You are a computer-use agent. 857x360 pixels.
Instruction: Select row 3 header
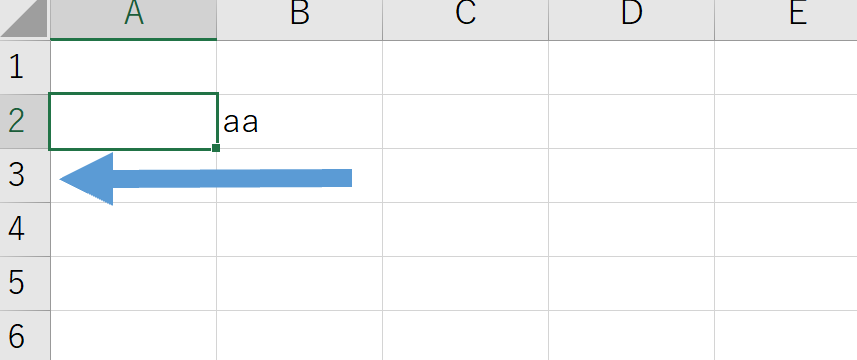click(x=25, y=175)
